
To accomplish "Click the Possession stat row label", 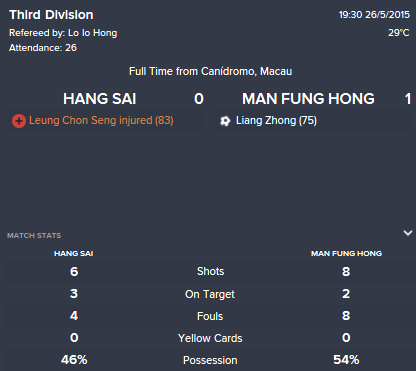I will tap(210, 360).
